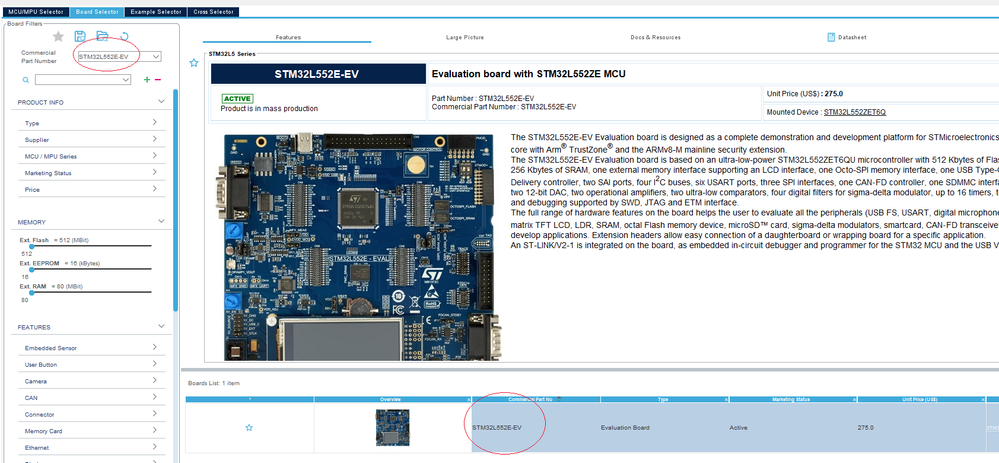This screenshot has height=463, width=999.
Task: Expand the Marketing Status filter
Action: tap(155, 172)
